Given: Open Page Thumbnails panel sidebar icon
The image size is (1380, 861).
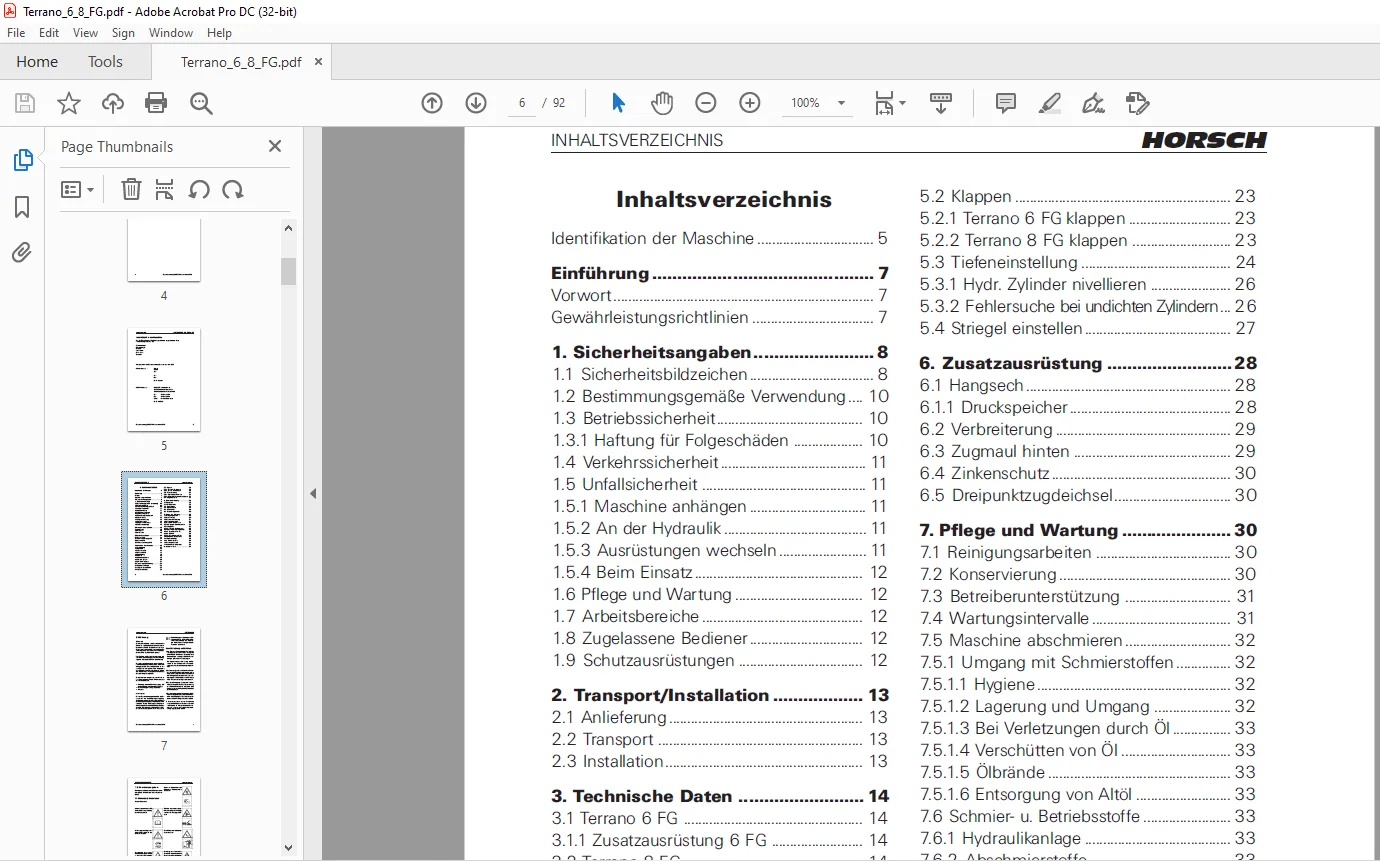Looking at the screenshot, I should [x=22, y=160].
